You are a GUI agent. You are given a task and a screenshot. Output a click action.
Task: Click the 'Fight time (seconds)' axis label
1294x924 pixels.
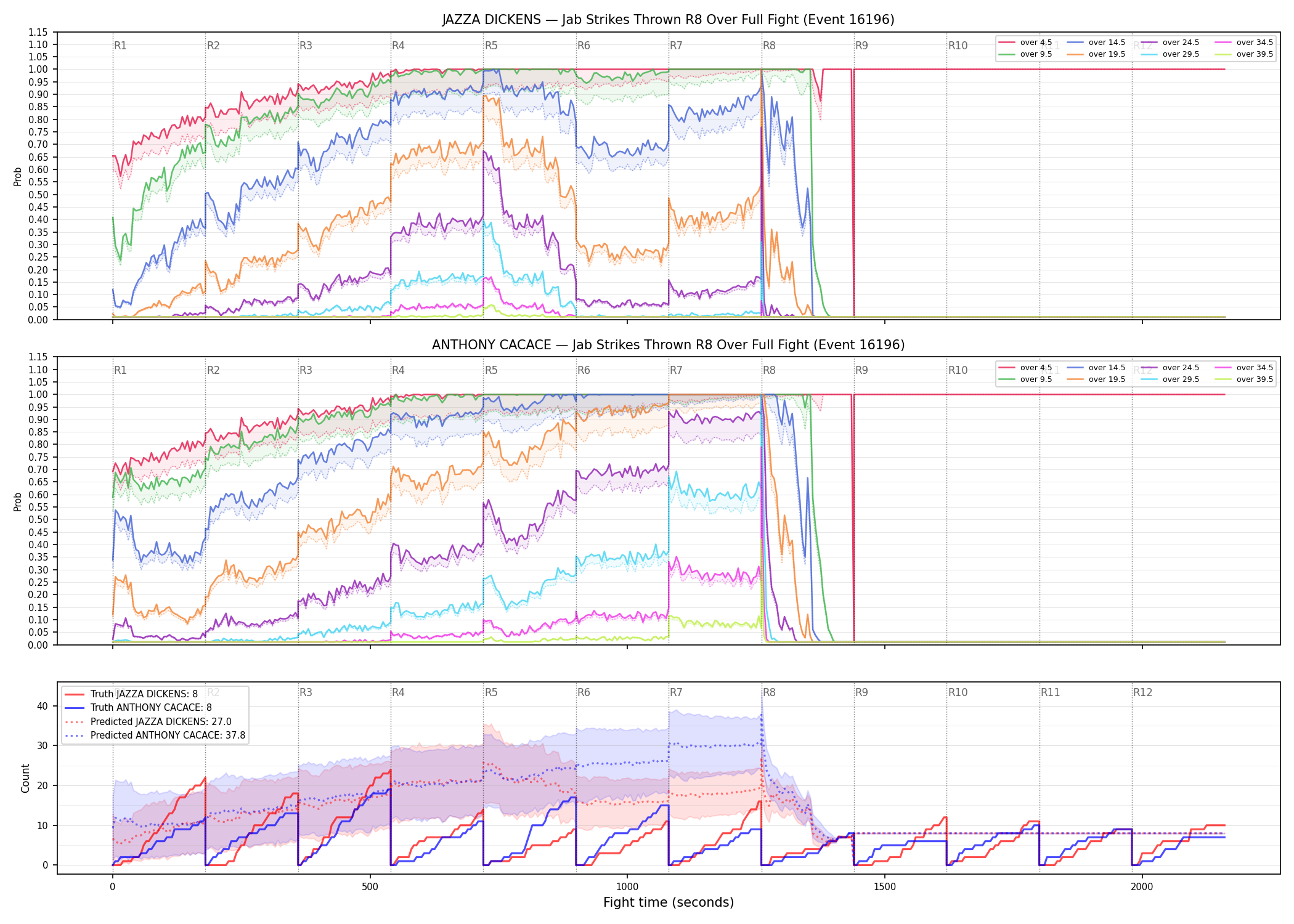(x=669, y=902)
